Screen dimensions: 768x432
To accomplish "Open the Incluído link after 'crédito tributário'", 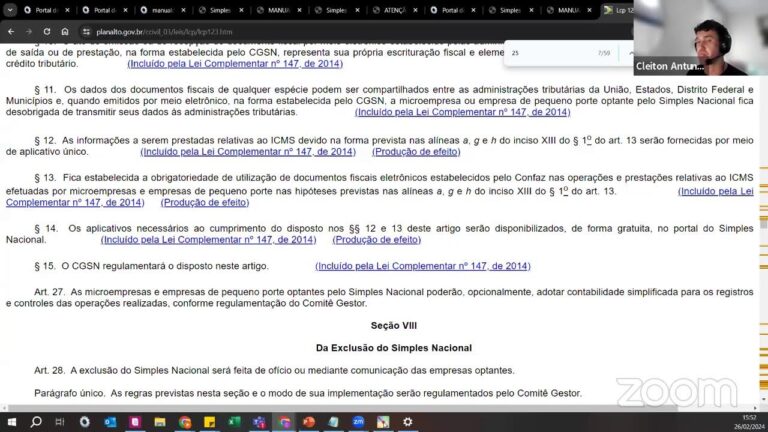I will 235,64.
